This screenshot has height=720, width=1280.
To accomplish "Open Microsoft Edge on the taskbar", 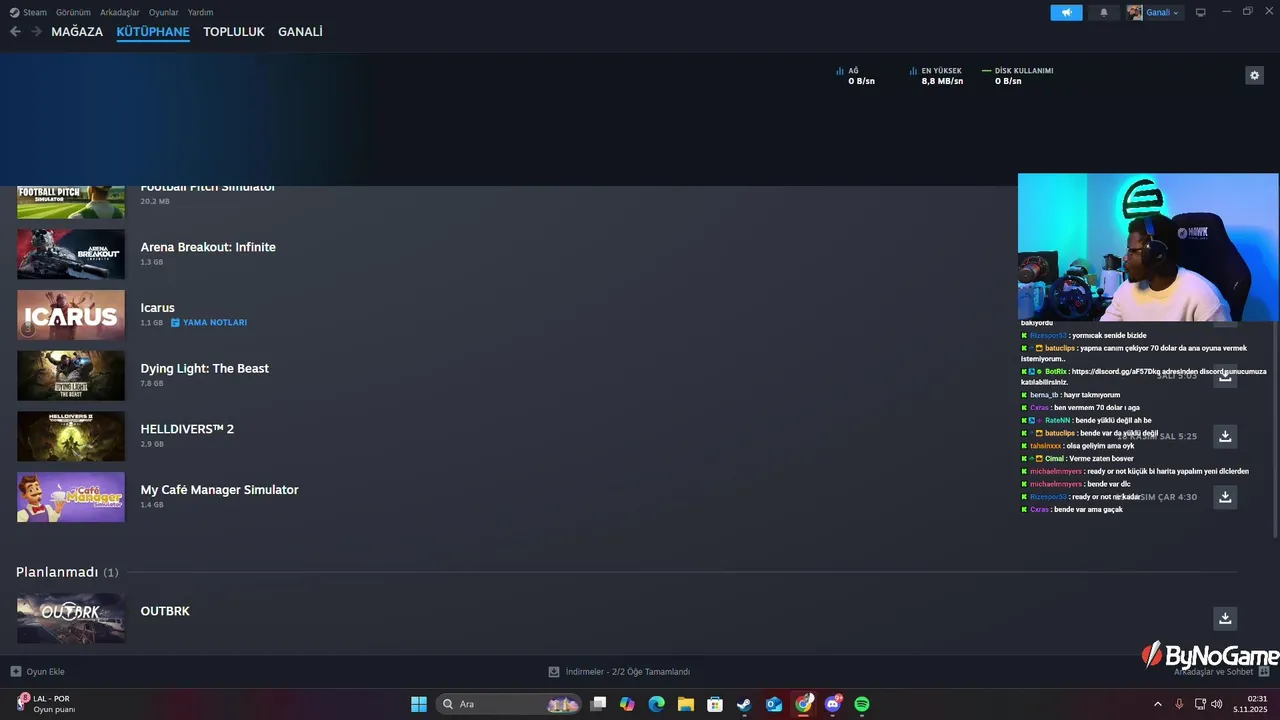I will (656, 704).
